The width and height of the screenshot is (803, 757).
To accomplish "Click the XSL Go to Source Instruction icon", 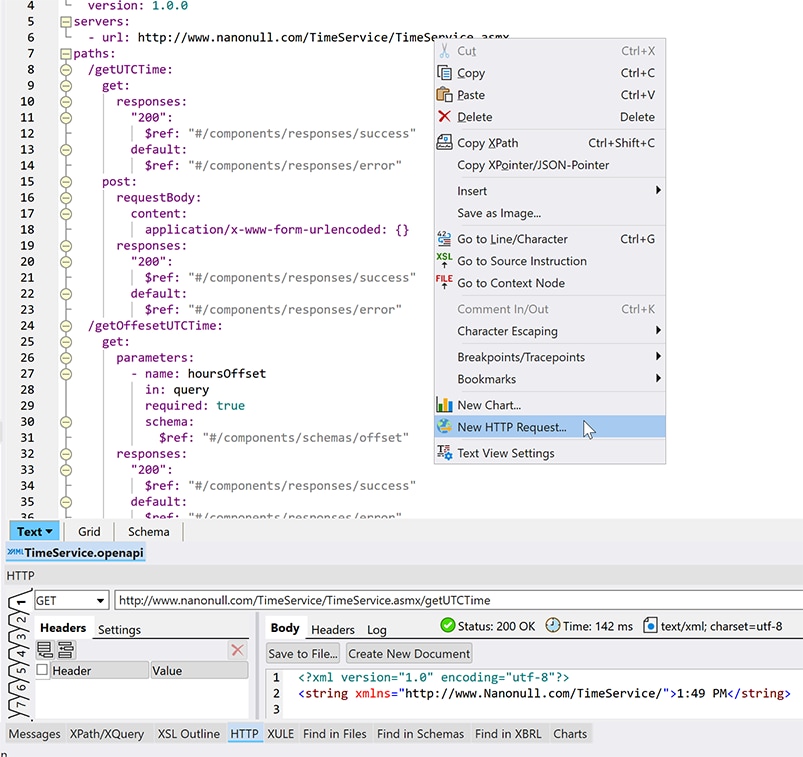I will point(444,260).
